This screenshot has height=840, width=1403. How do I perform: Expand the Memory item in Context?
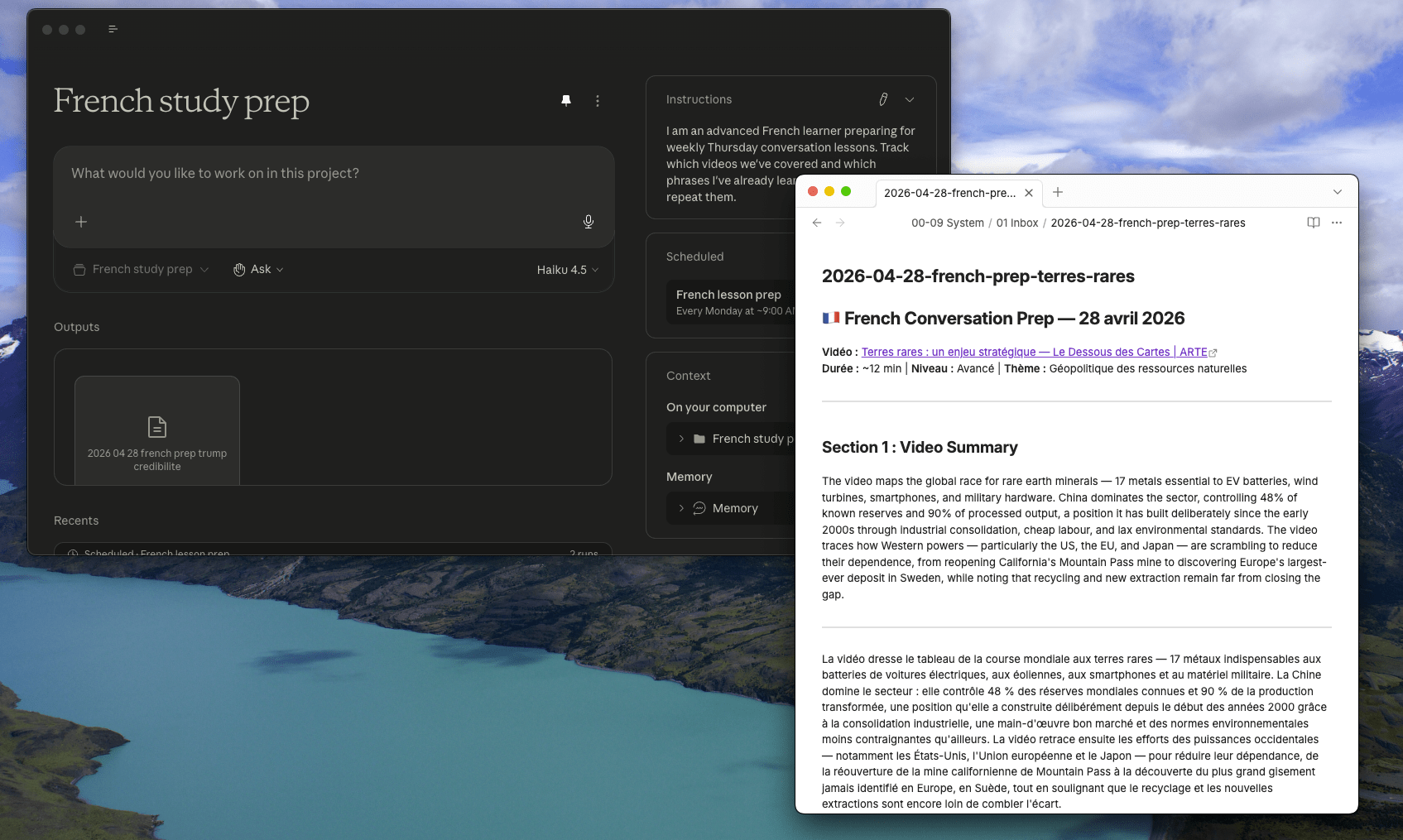tap(681, 508)
